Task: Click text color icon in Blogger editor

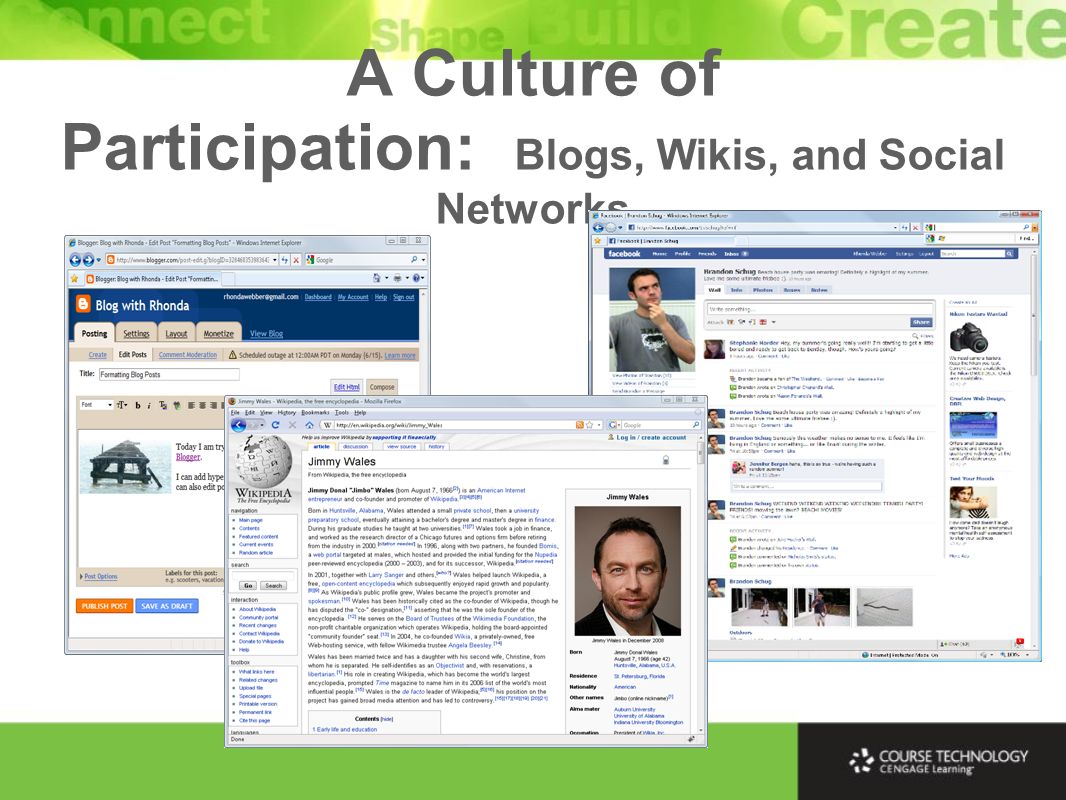Action: (x=163, y=405)
